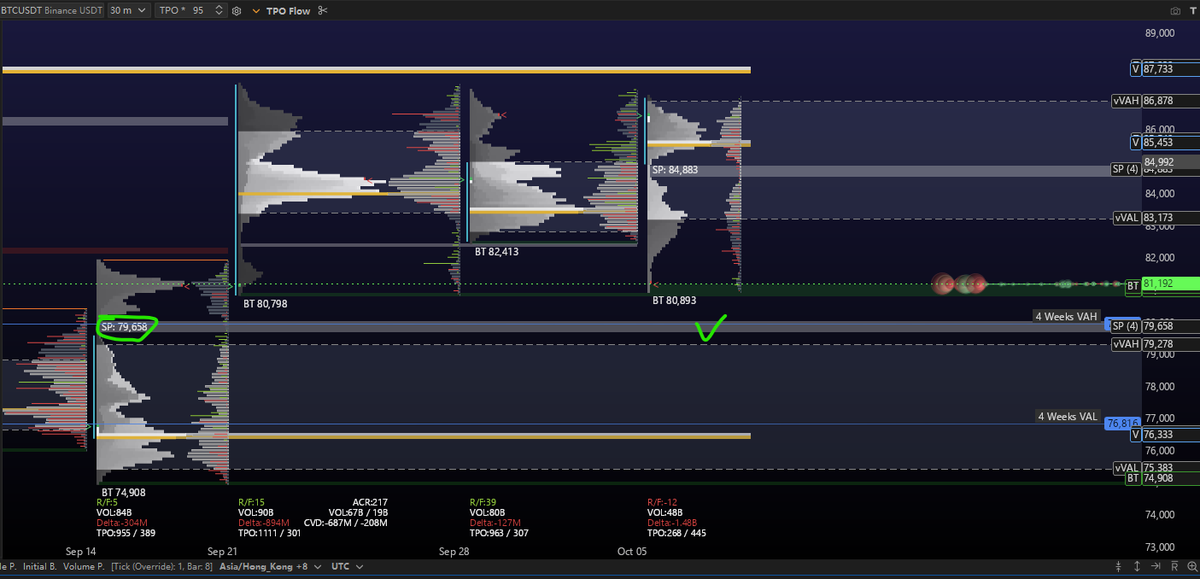
Task: Click the BT 74,908 price axis tag
Action: [1161, 479]
